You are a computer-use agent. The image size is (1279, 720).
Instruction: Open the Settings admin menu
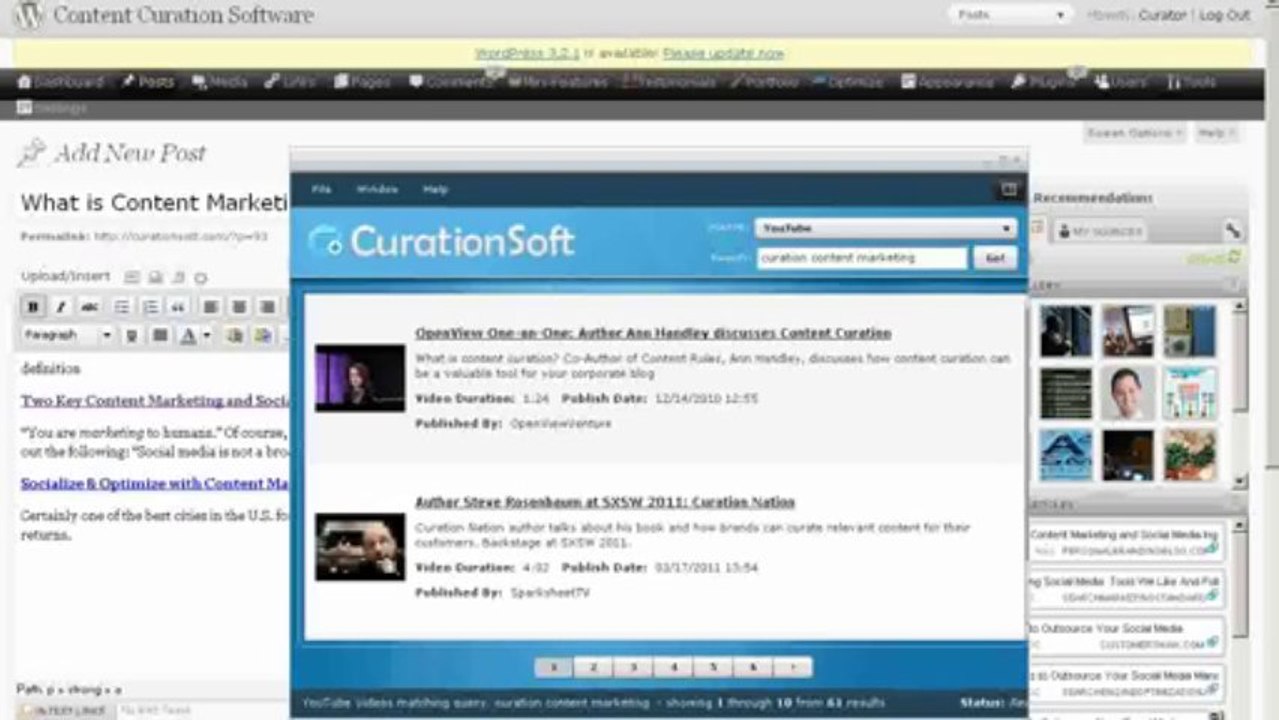coord(52,108)
